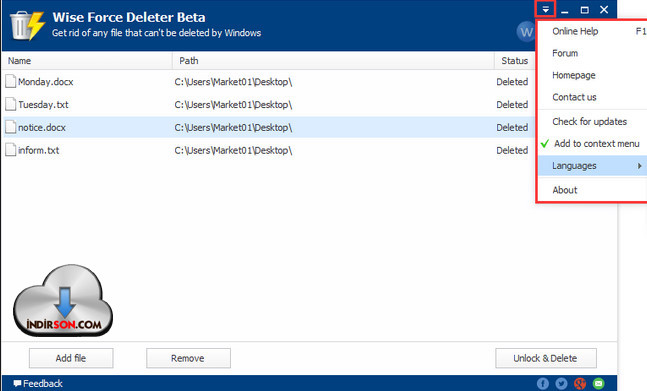Toggle Add to context menu option

click(593, 144)
